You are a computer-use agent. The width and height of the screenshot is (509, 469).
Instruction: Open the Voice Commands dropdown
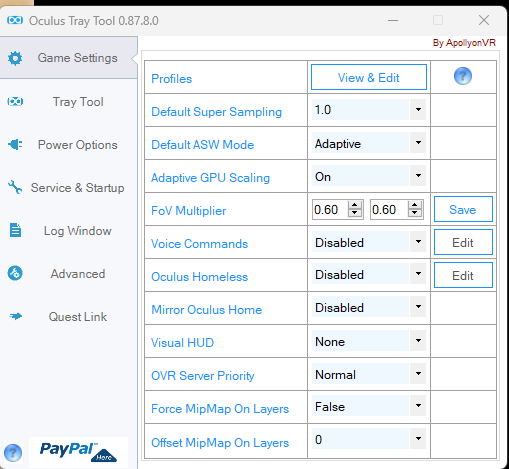418,241
